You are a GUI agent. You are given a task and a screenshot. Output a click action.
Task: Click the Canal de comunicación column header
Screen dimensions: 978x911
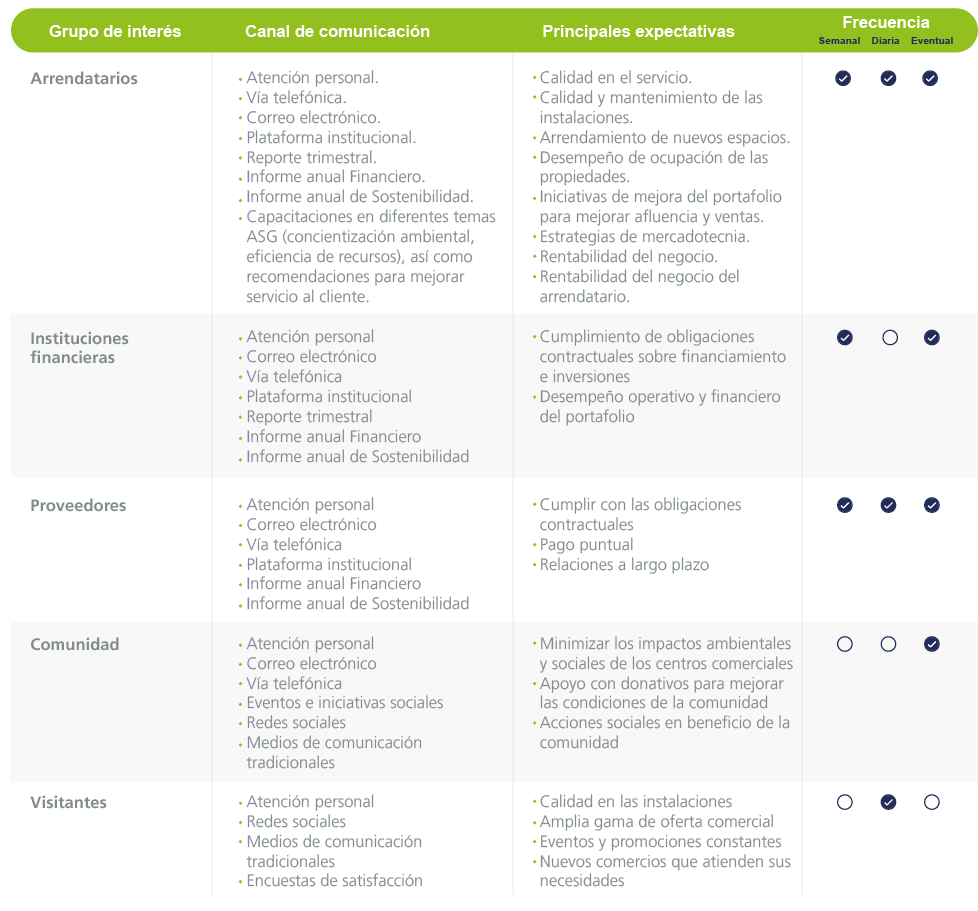(x=337, y=31)
